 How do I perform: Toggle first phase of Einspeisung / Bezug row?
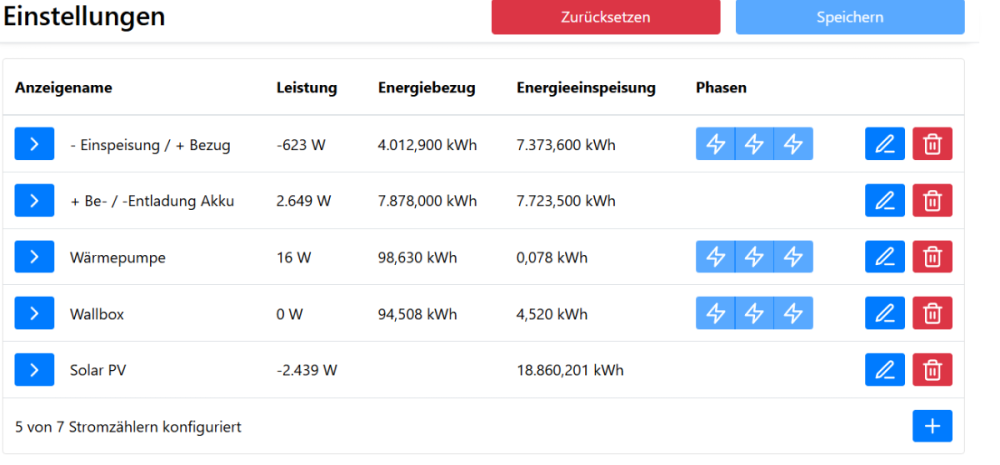point(716,144)
